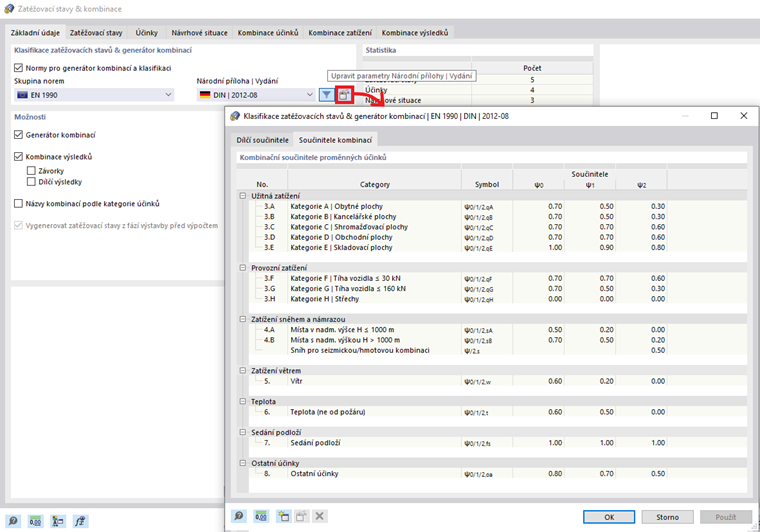The image size is (760, 532).
Task: Collapse the Zatížení větrem group
Action: point(243,370)
